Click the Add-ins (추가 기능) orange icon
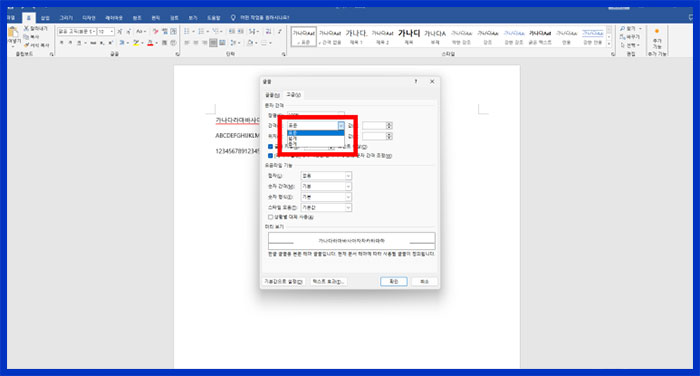Image resolution: width=700 pixels, height=376 pixels. pyautogui.click(x=657, y=31)
